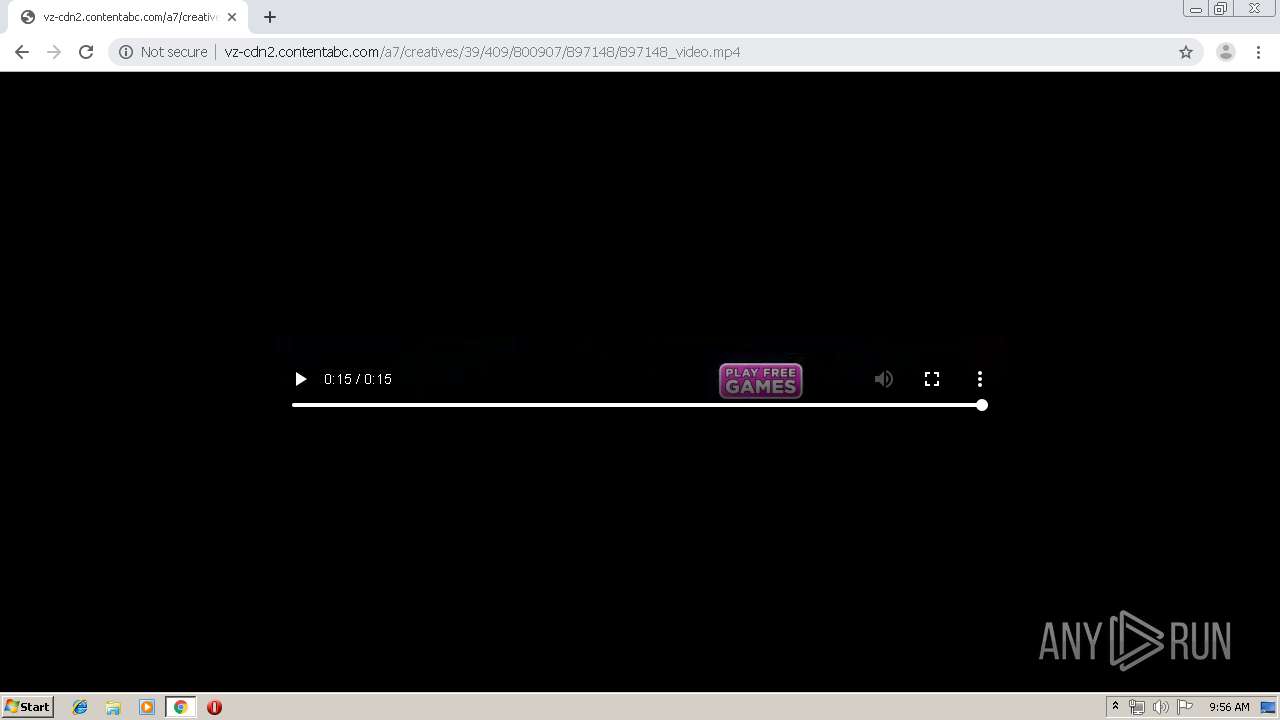Click the video progress slider handle
Screen dimensions: 1280x720
[982, 405]
